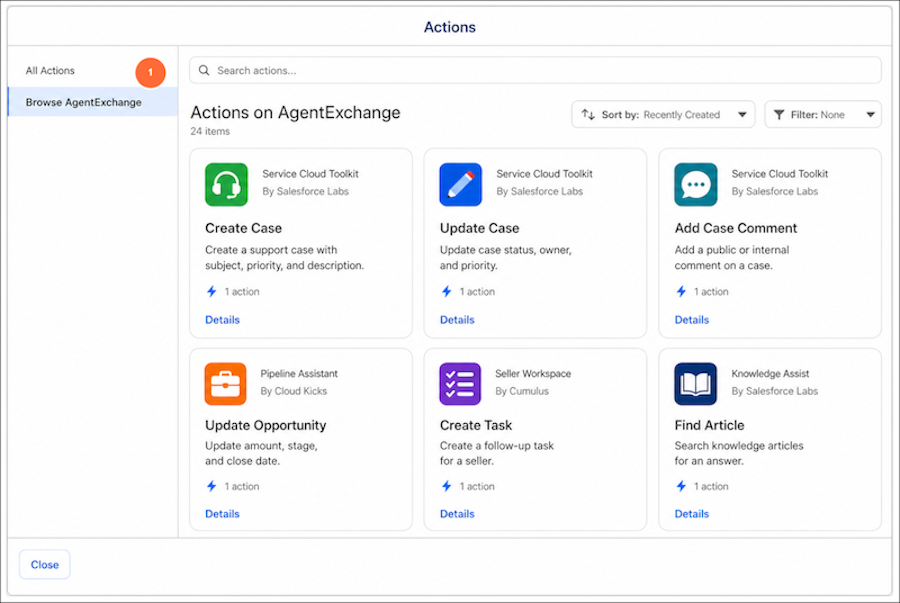Open Details link for Find Article
900x603 pixels.
pyautogui.click(x=692, y=514)
